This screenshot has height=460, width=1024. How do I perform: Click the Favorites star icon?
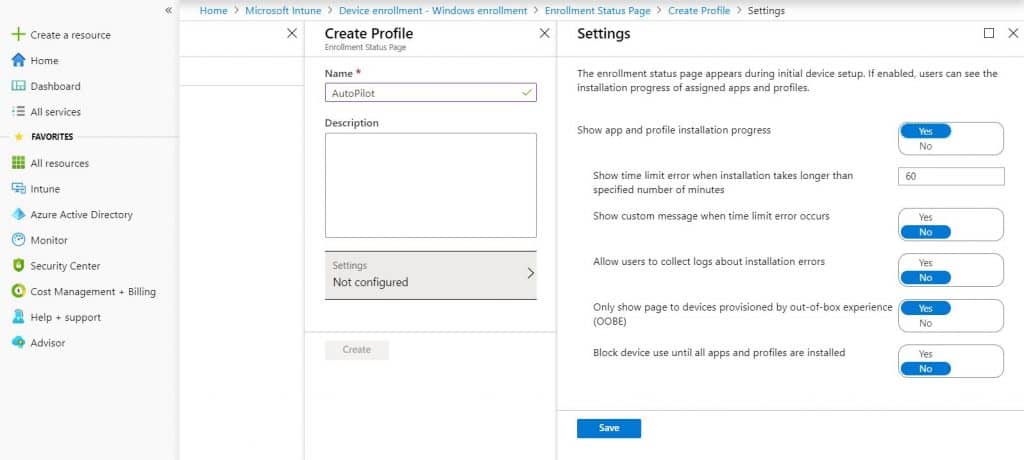pos(19,137)
